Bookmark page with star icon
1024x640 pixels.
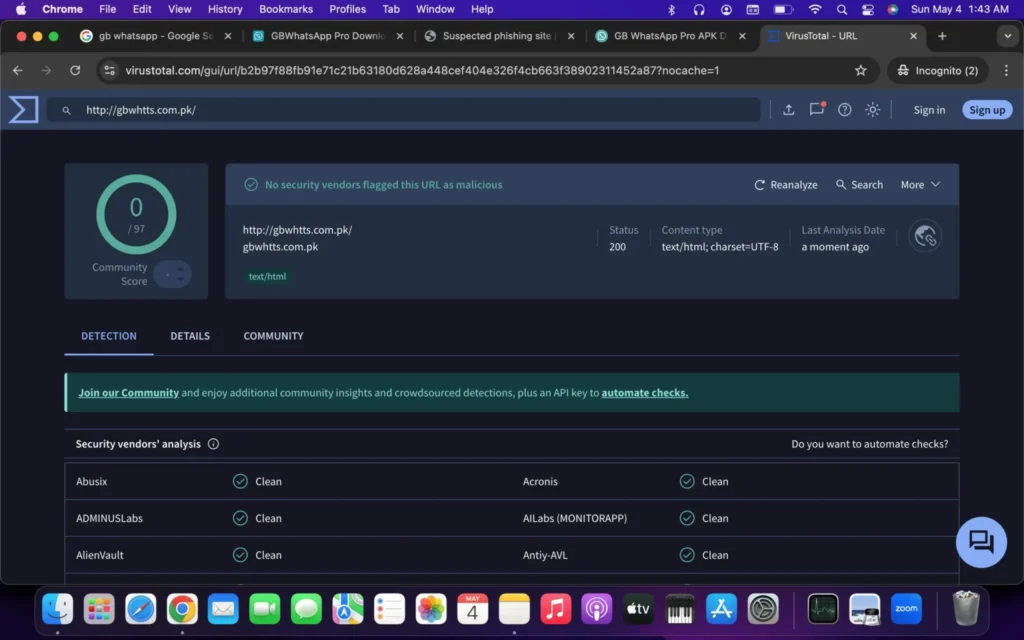tap(861, 71)
